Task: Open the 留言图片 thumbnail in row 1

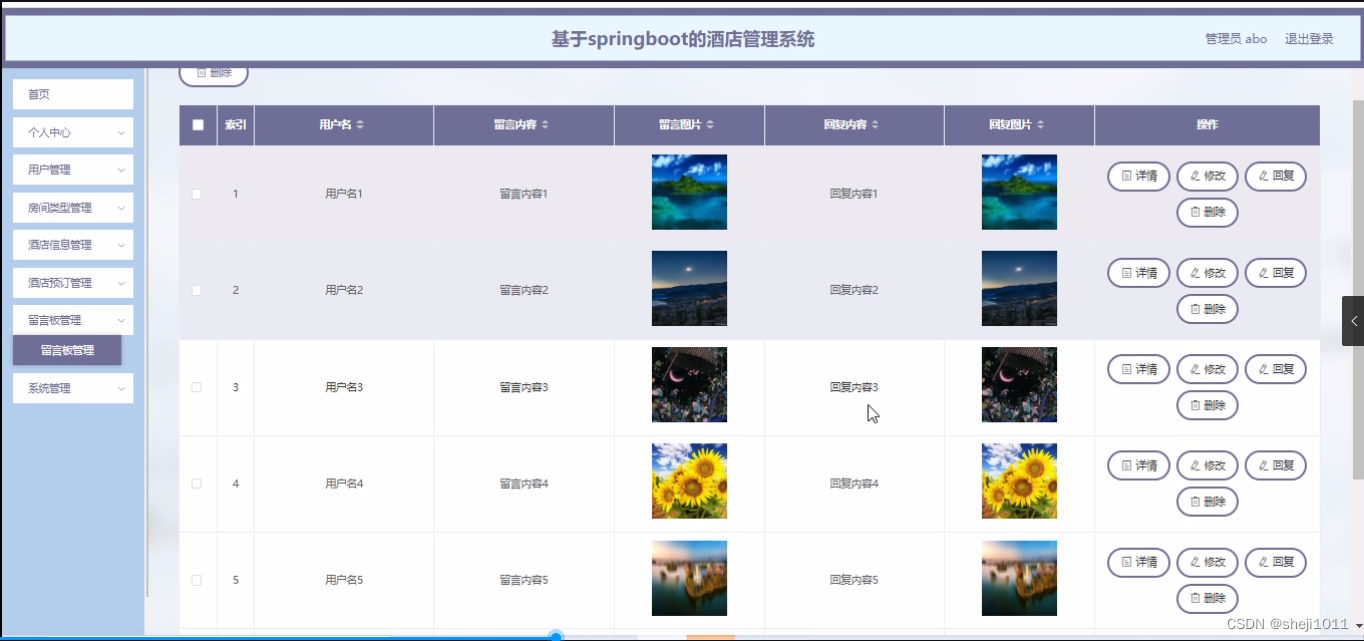Action: coord(689,191)
